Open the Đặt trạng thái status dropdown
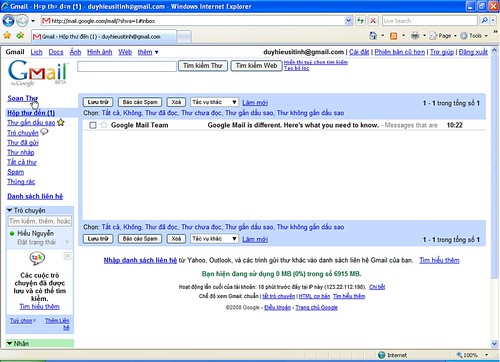Viewport: 500px width, 362px height. tap(67, 242)
